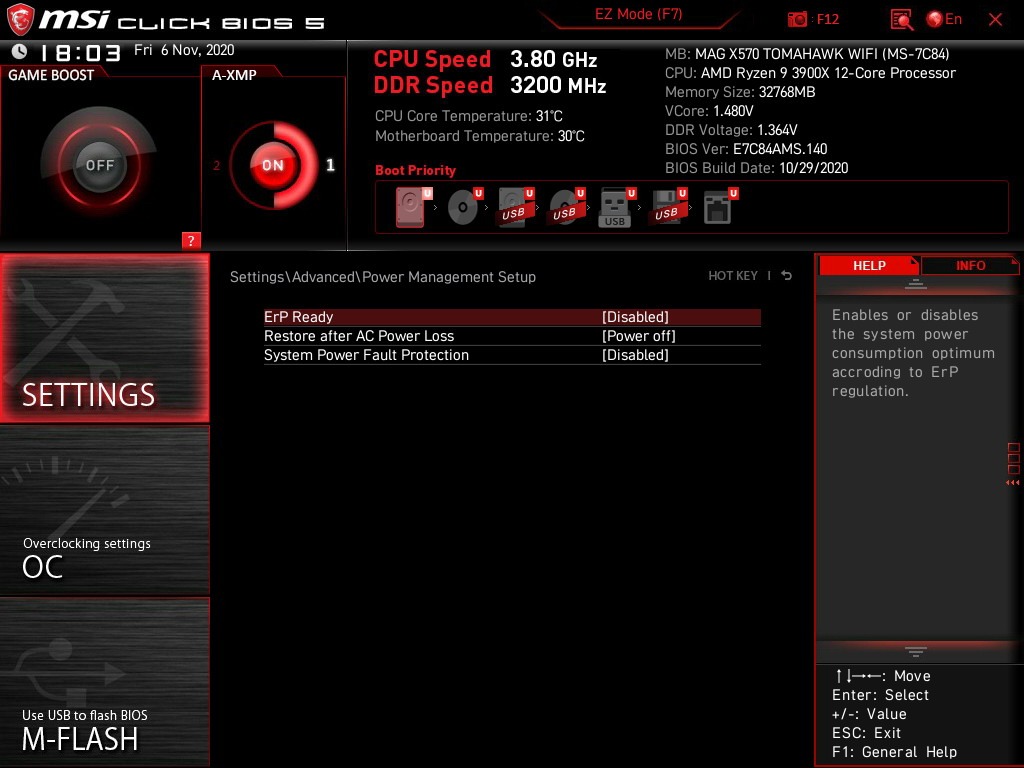Viewport: 1024px width, 768px height.
Task: Click the BIOS Ver: E7C84AMS.140 line
Action: click(746, 148)
